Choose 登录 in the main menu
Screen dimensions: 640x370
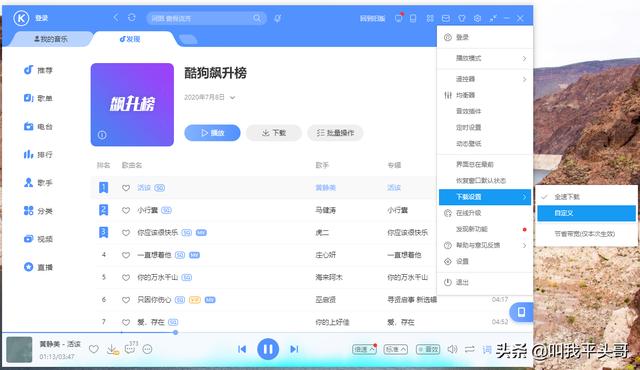click(x=485, y=37)
